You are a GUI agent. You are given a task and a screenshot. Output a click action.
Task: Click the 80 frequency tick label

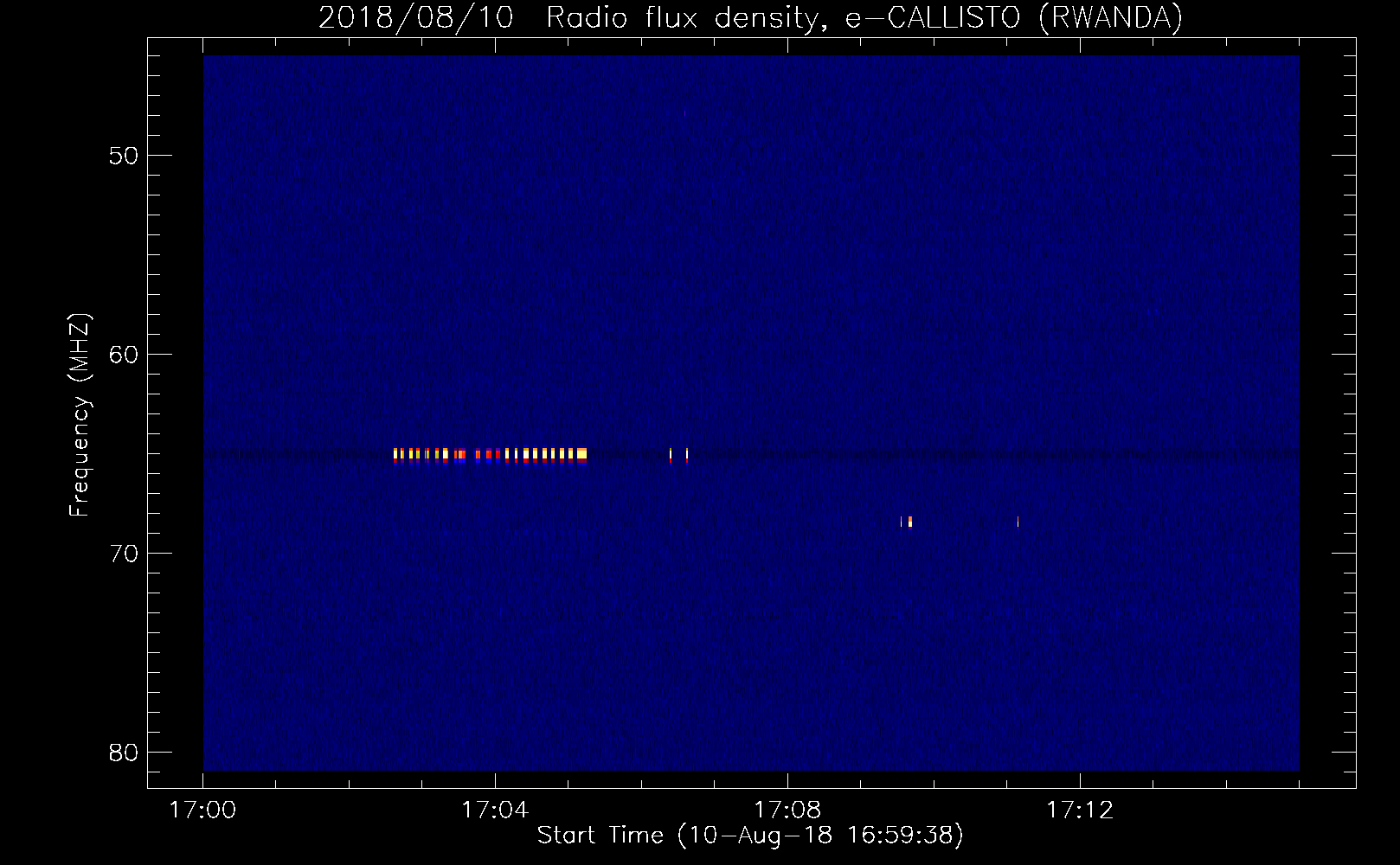click(x=124, y=753)
